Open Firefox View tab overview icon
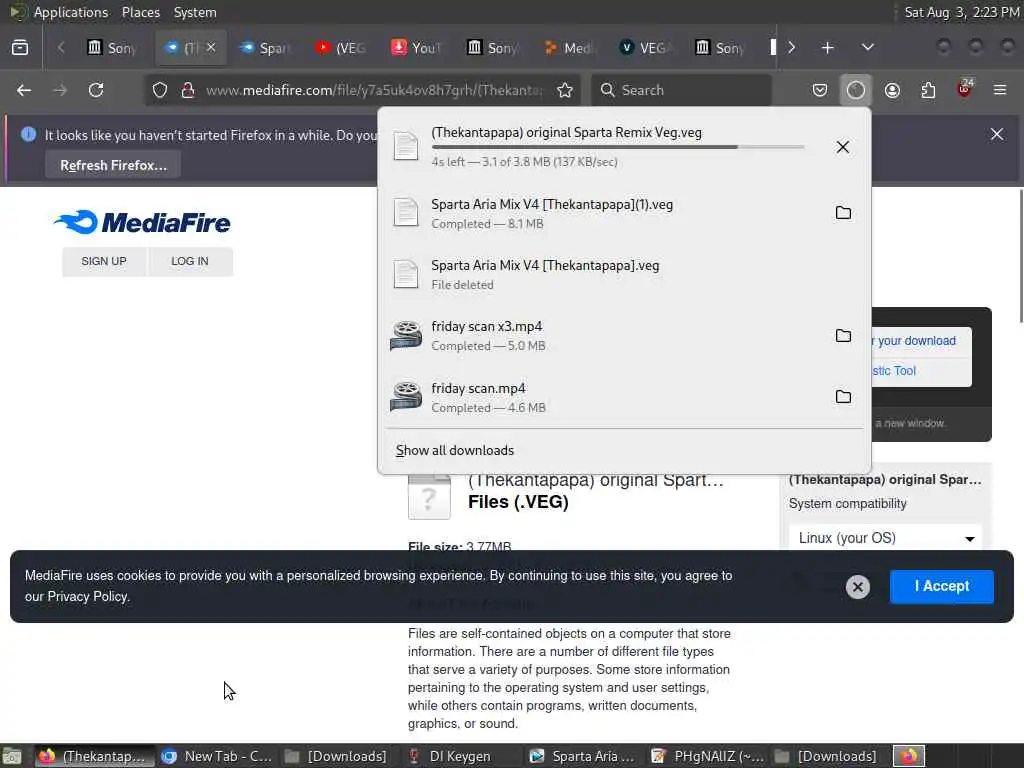The height and width of the screenshot is (768, 1024). (20, 48)
